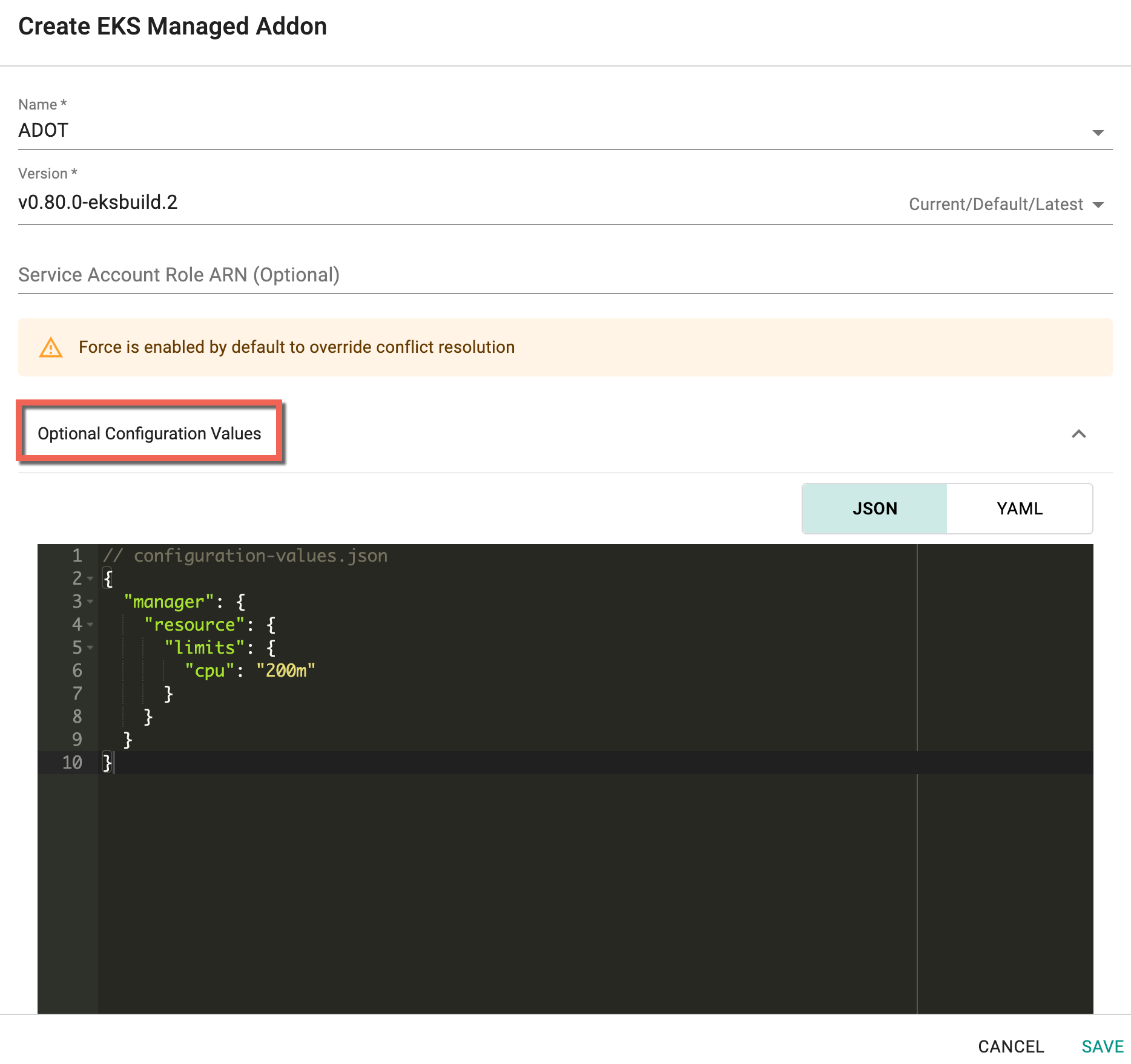Click the Name field dropdown arrow
This screenshot has height=1064, width=1131.
click(x=1098, y=133)
